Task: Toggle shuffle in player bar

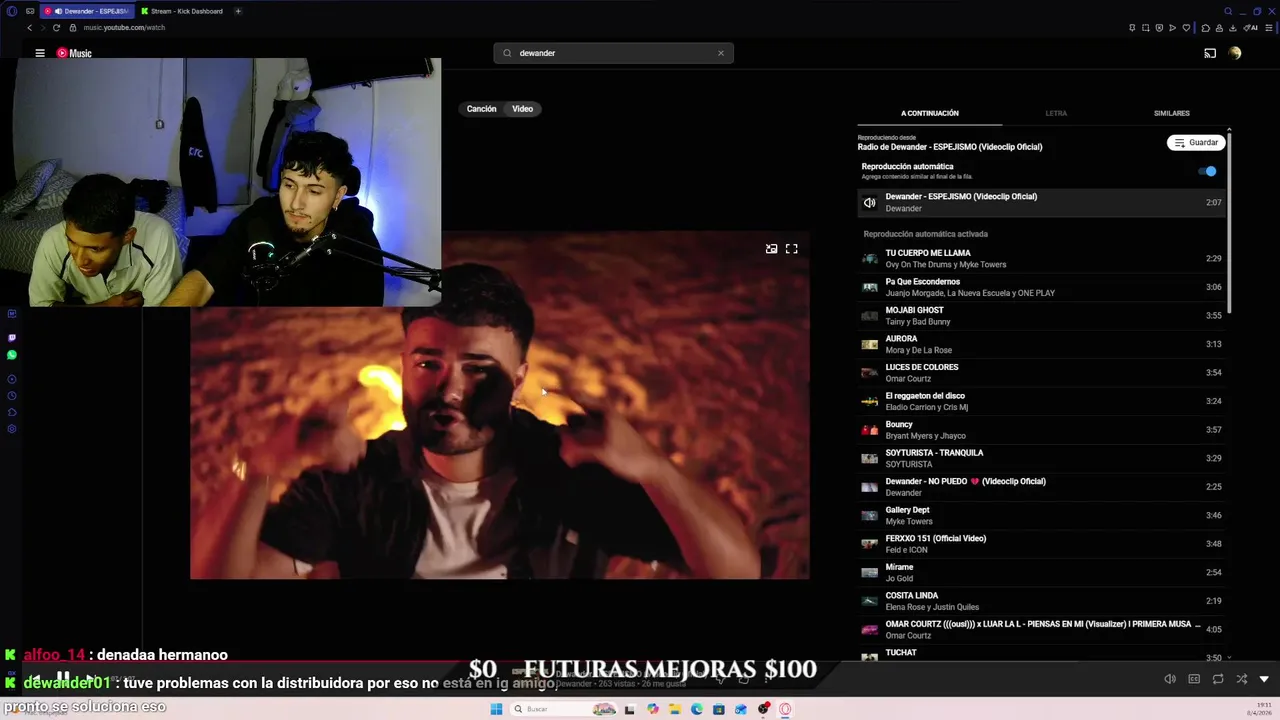Action: [1241, 679]
